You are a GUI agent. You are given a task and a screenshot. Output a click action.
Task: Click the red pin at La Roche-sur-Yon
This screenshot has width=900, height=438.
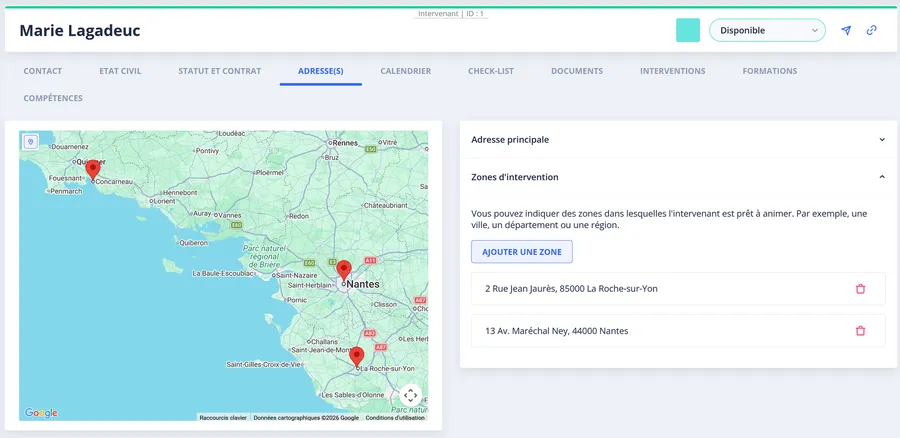pyautogui.click(x=357, y=356)
